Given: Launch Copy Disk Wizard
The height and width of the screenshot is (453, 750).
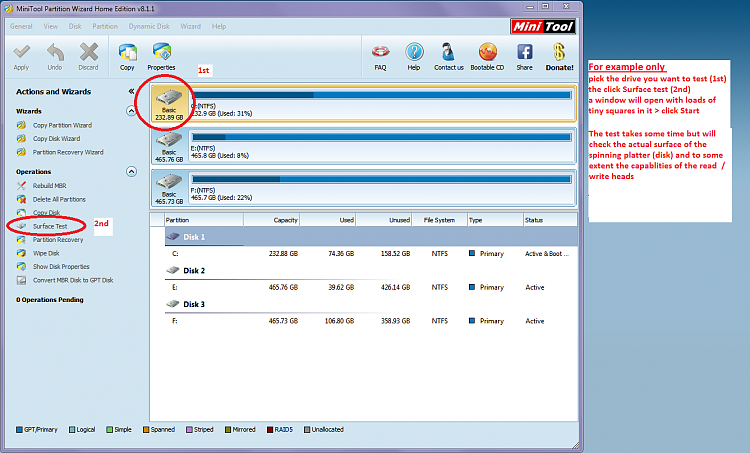Looking at the screenshot, I should point(56,139).
